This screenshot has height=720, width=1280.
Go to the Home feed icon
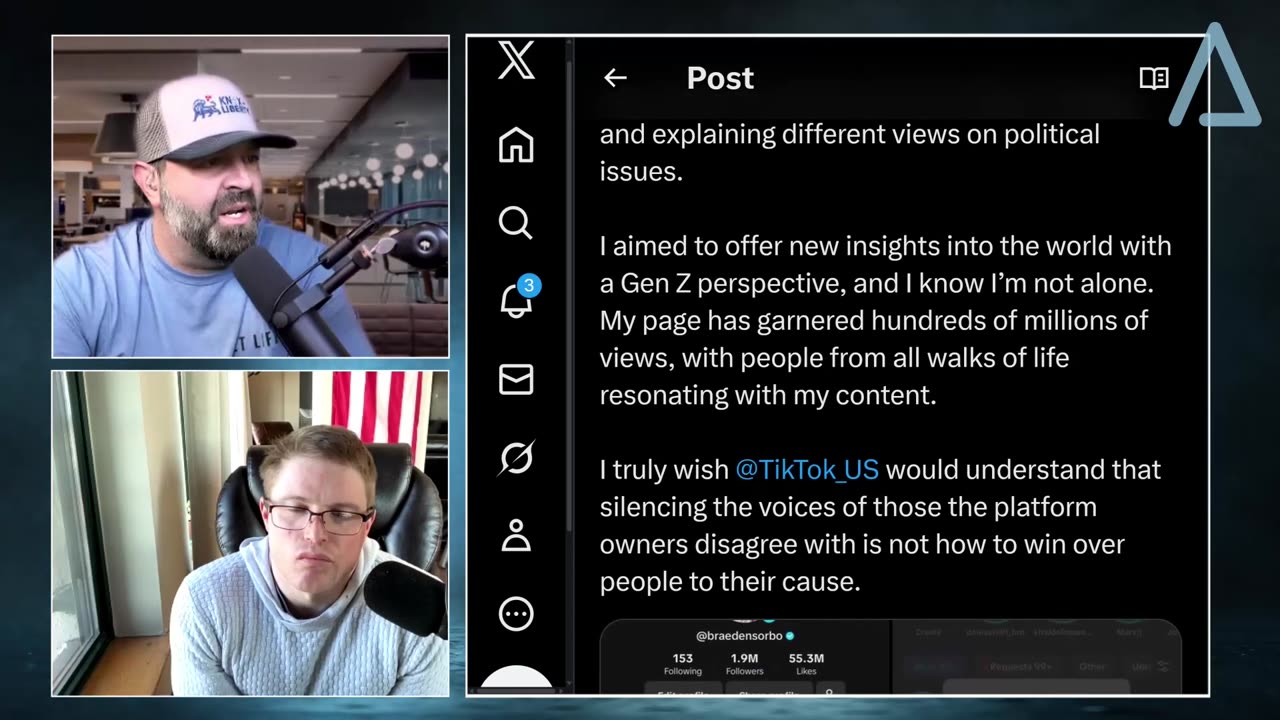tap(516, 145)
